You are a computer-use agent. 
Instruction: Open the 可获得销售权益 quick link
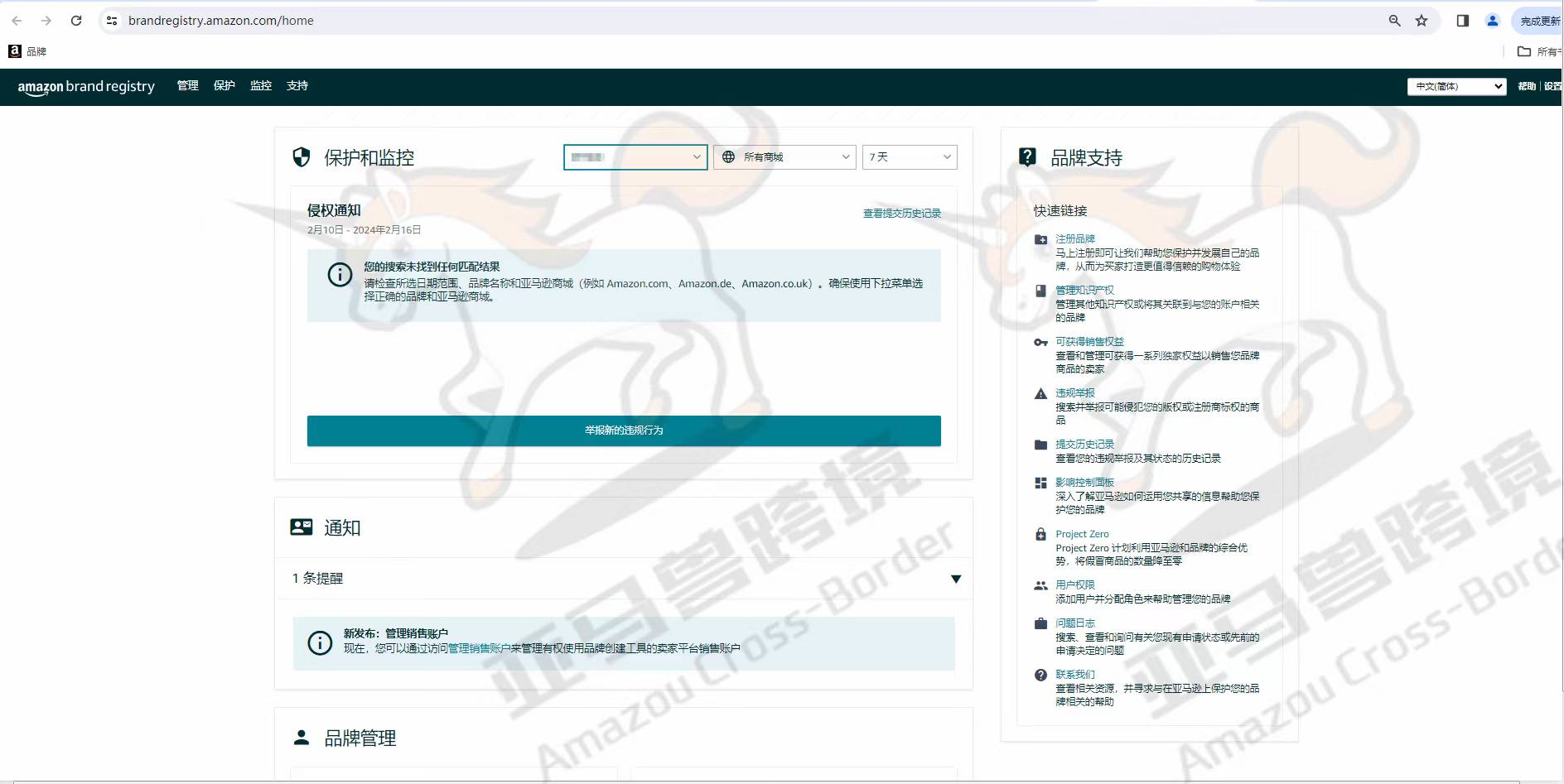(1090, 342)
